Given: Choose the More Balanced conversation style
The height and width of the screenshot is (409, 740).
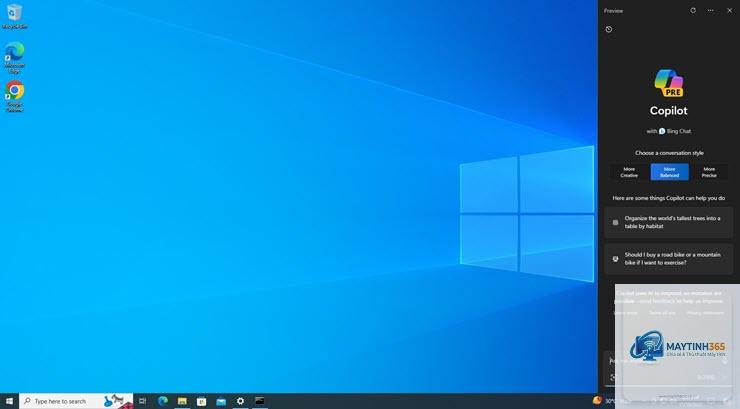Looking at the screenshot, I should pos(669,172).
